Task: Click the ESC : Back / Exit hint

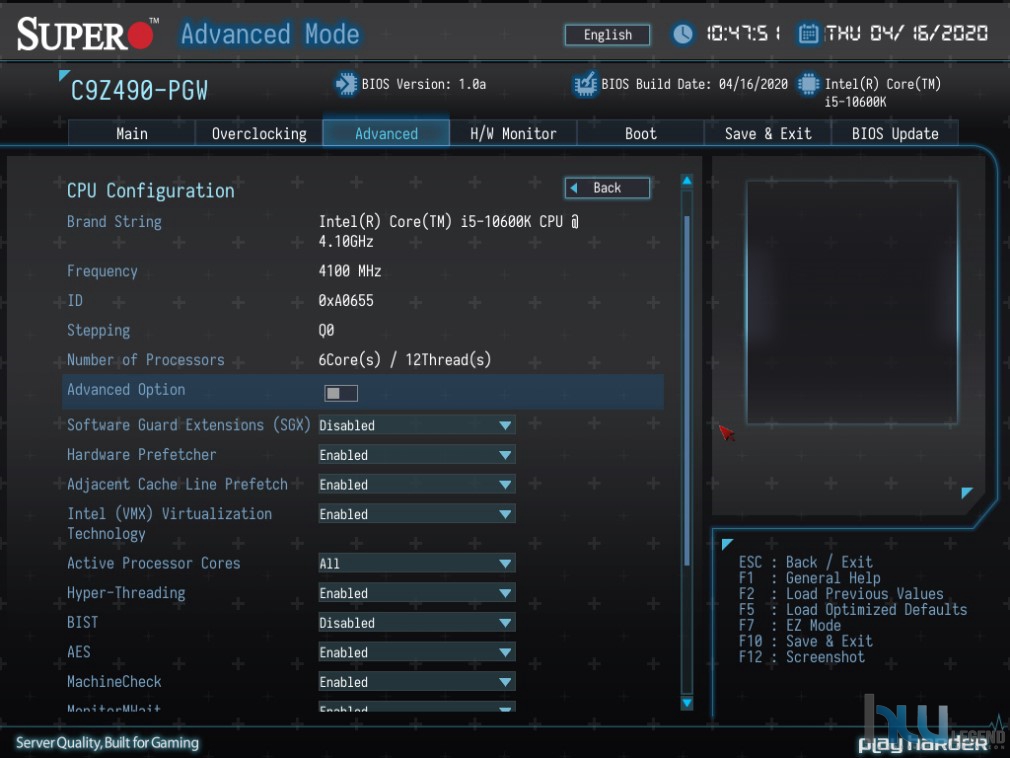Action: pos(806,562)
